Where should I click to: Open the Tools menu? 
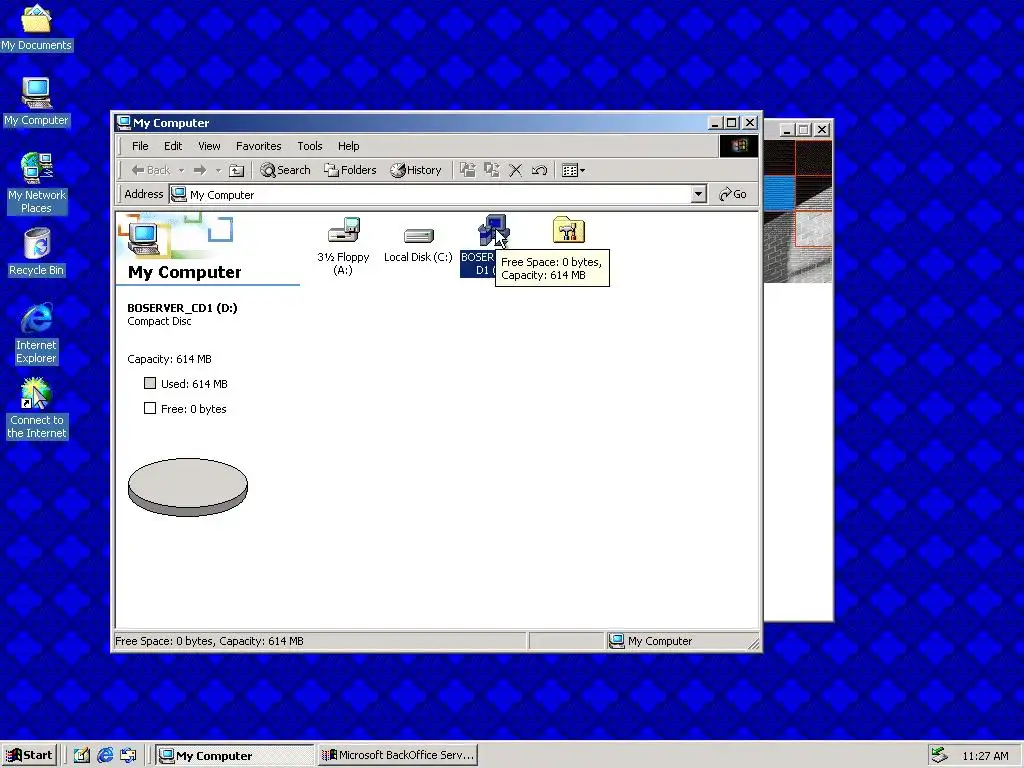[x=310, y=146]
